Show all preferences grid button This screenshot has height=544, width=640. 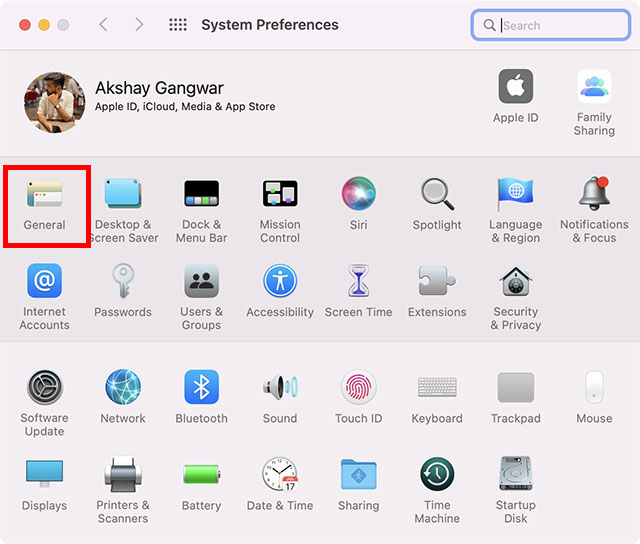(178, 24)
